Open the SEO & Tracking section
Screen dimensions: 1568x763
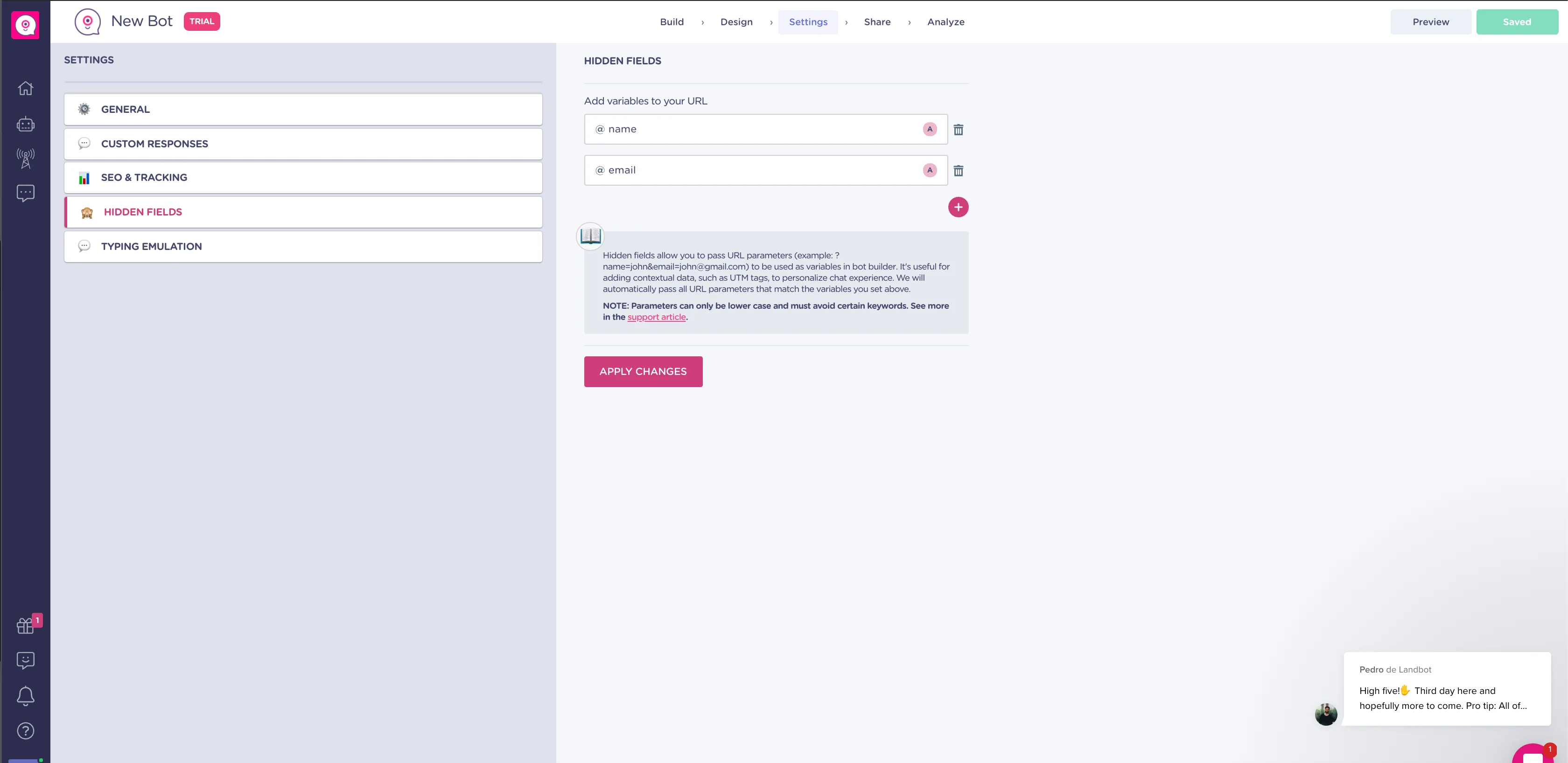(303, 178)
